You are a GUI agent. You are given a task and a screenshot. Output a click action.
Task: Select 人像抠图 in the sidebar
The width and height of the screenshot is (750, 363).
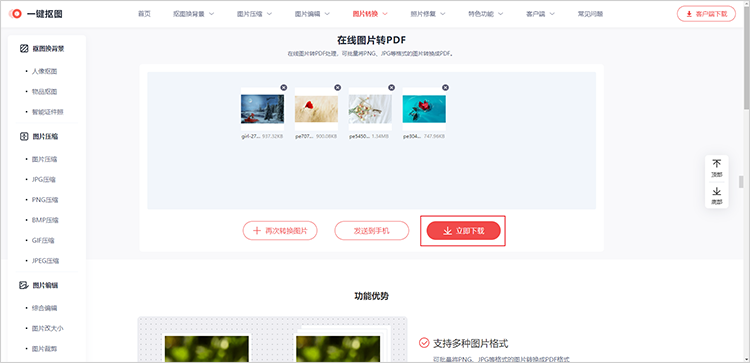(x=44, y=71)
